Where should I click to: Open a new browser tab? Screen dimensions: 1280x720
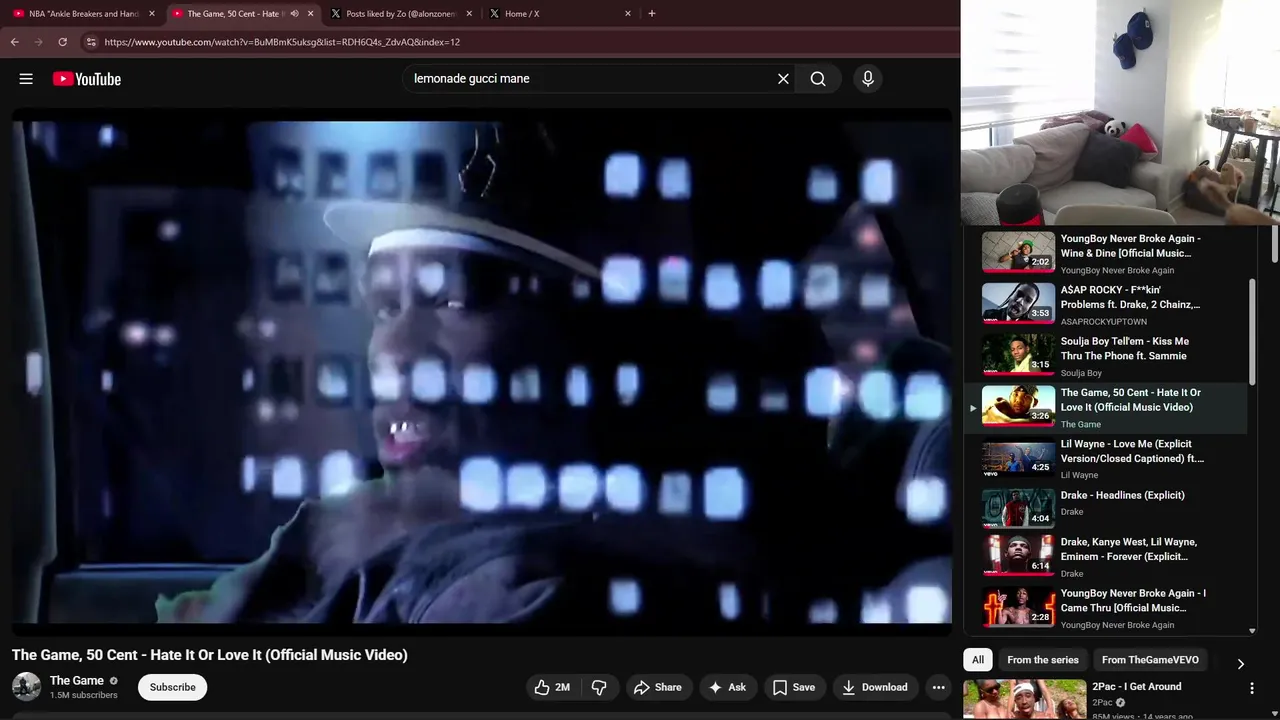click(652, 14)
